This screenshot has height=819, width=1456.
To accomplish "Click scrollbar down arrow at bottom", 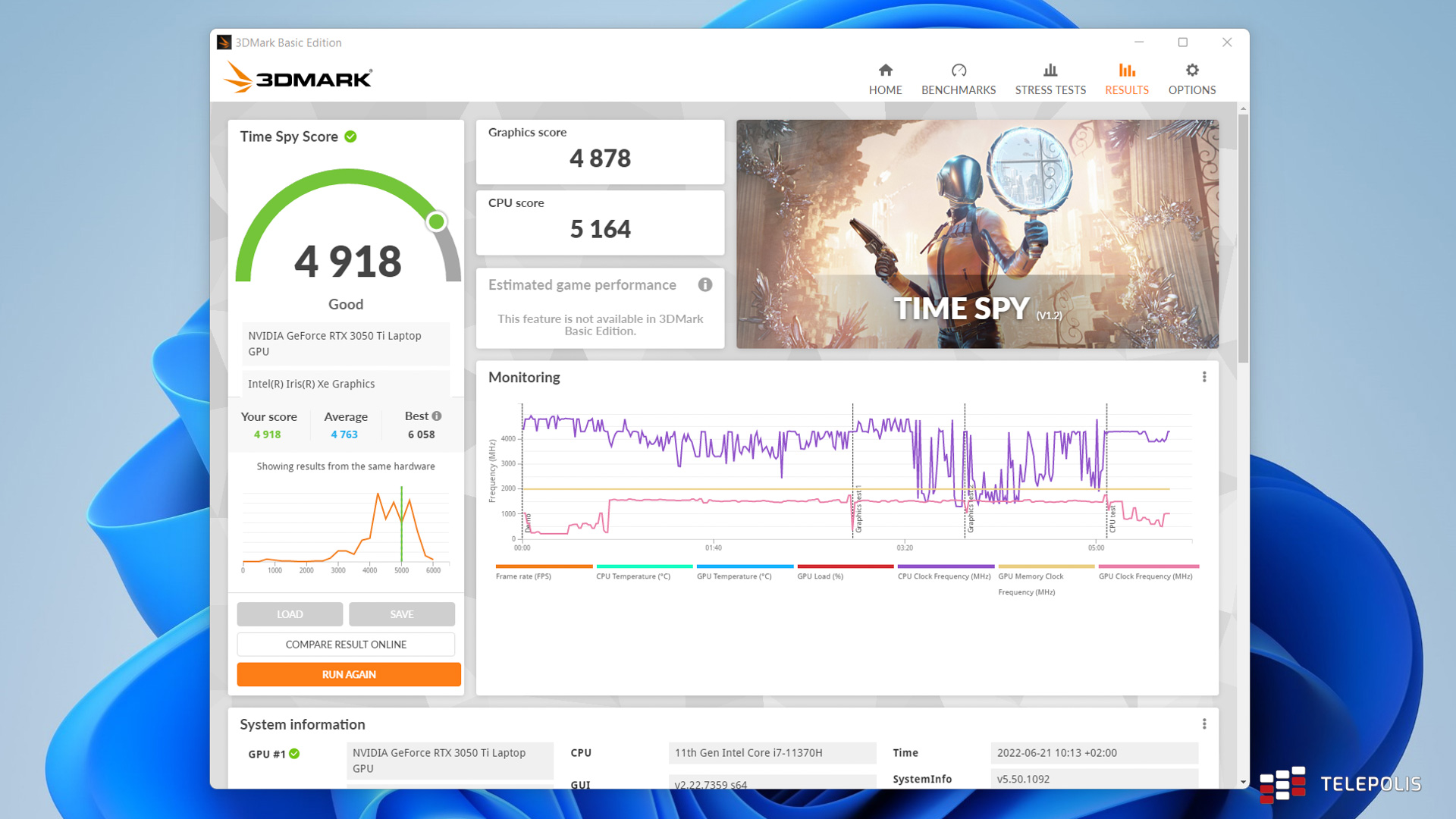I will [1243, 782].
